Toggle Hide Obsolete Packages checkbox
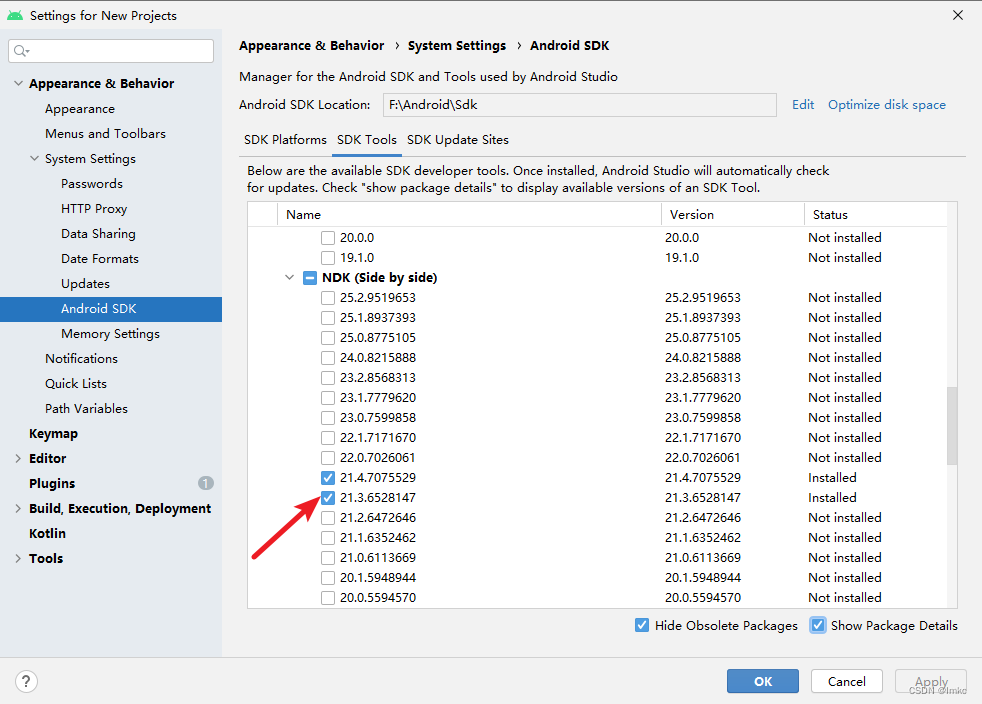982x704 pixels. click(642, 625)
